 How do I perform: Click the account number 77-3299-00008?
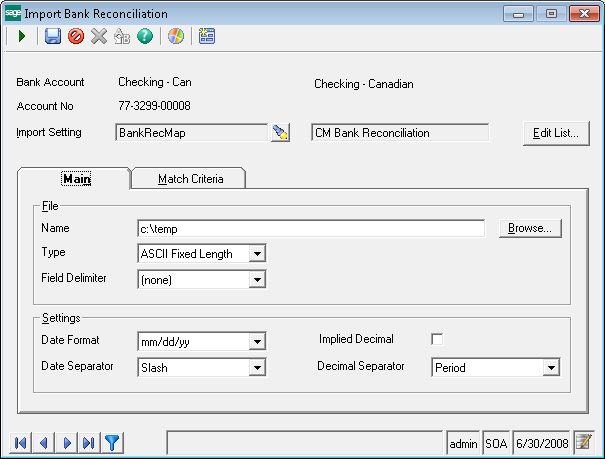click(x=154, y=106)
